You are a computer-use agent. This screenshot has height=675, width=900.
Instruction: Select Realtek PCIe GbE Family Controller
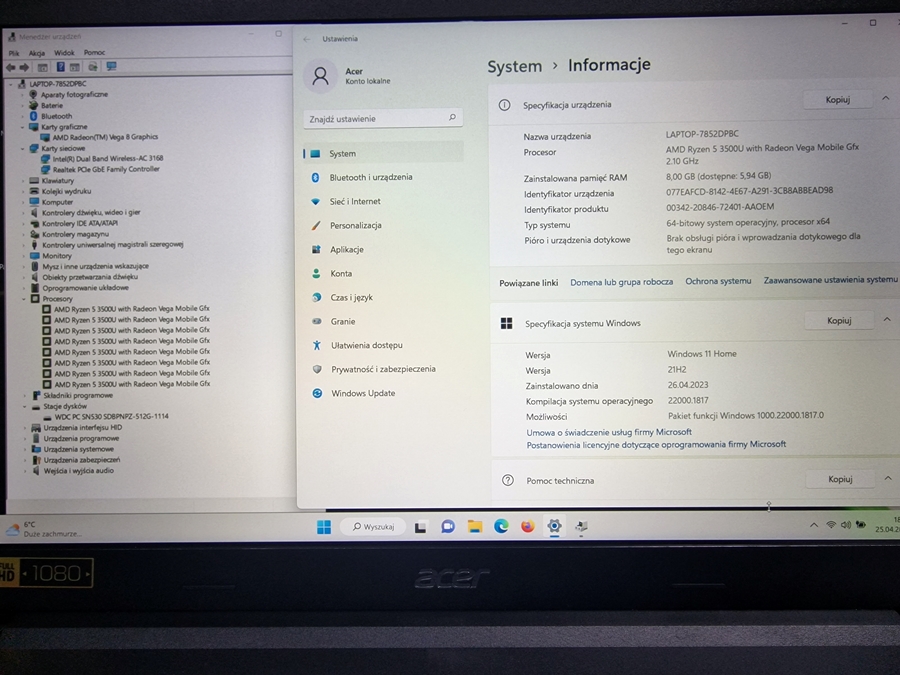100,169
